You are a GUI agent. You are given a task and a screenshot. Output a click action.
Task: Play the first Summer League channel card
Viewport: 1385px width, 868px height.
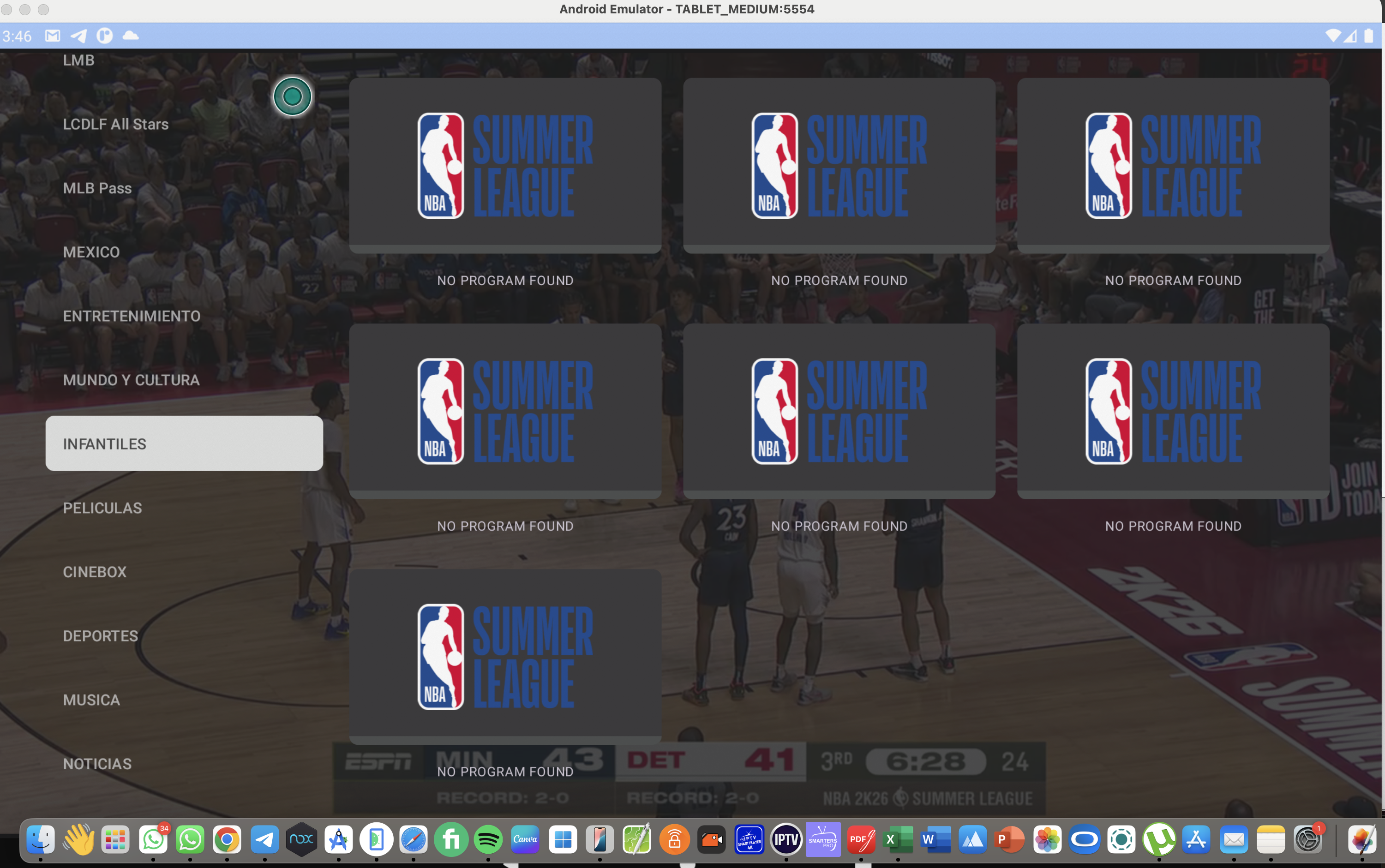505,165
